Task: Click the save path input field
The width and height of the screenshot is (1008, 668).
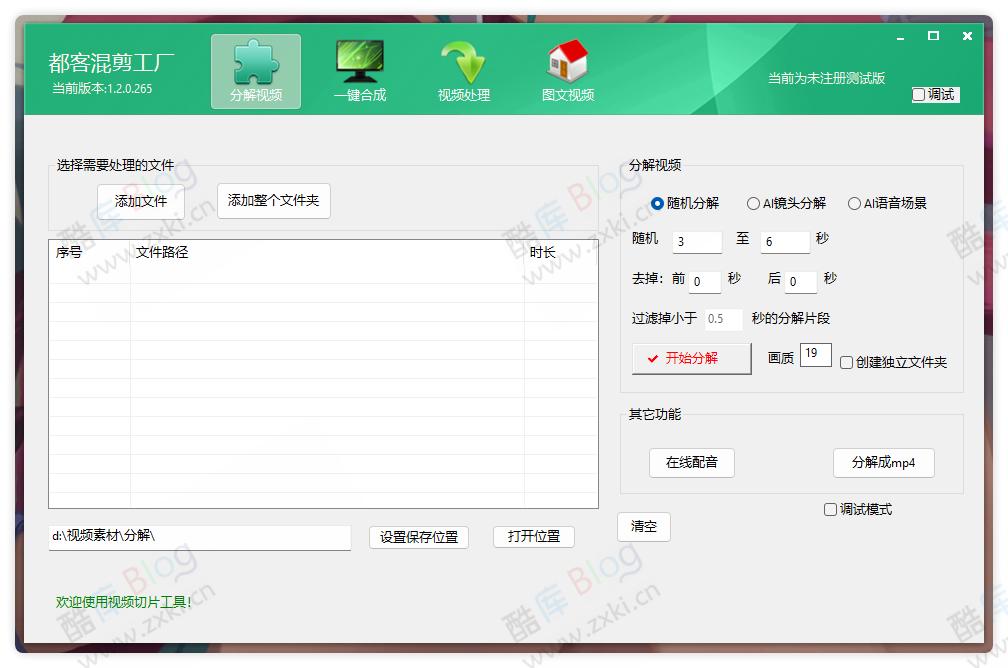Action: point(200,537)
